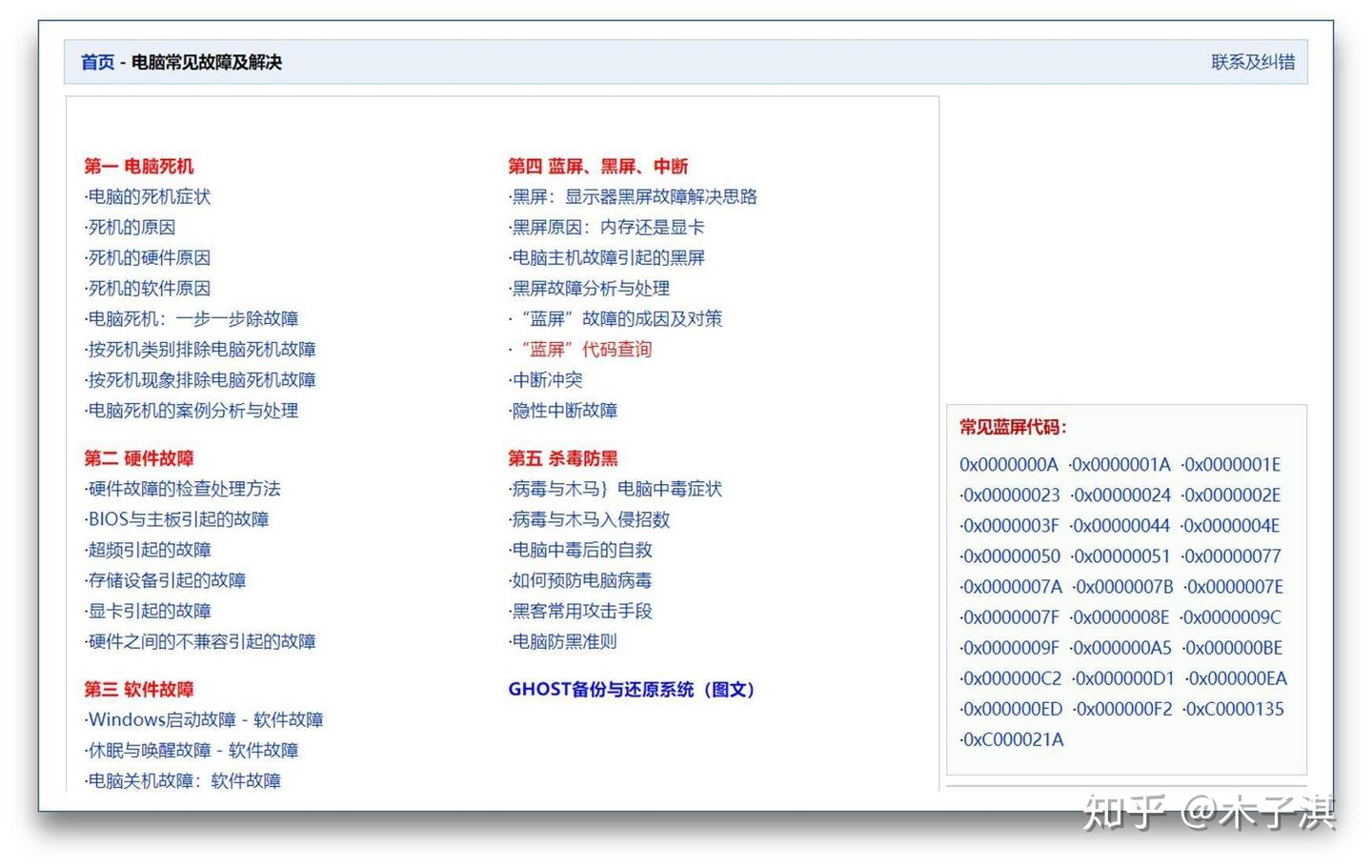View the 电脑防黑准则 article

point(565,641)
